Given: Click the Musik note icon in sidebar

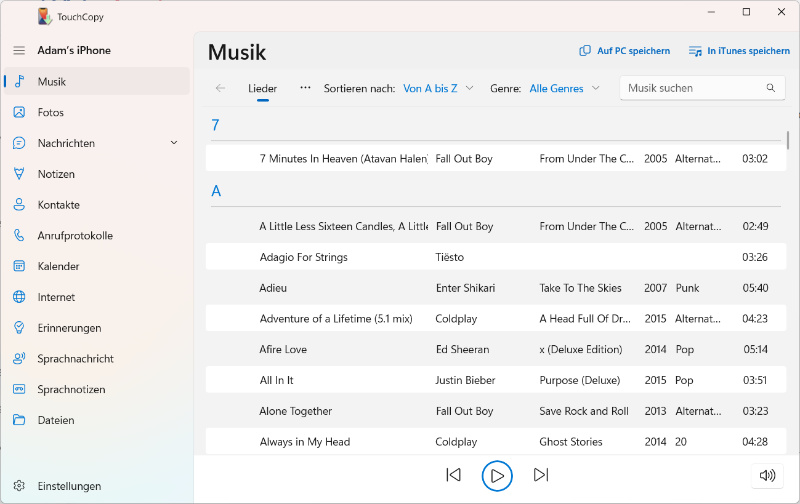Looking at the screenshot, I should 19,82.
